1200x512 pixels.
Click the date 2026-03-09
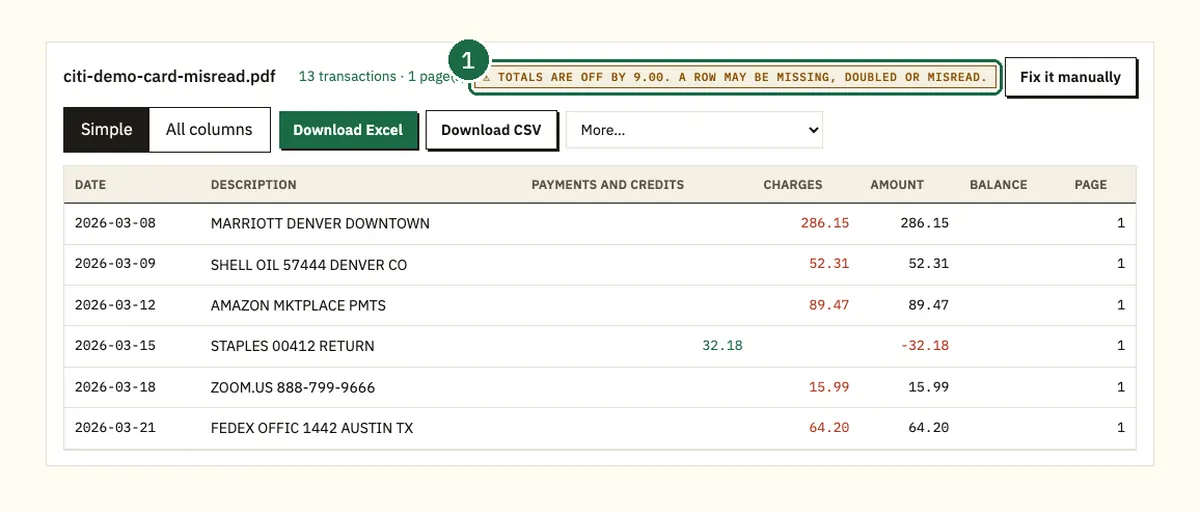coord(115,265)
